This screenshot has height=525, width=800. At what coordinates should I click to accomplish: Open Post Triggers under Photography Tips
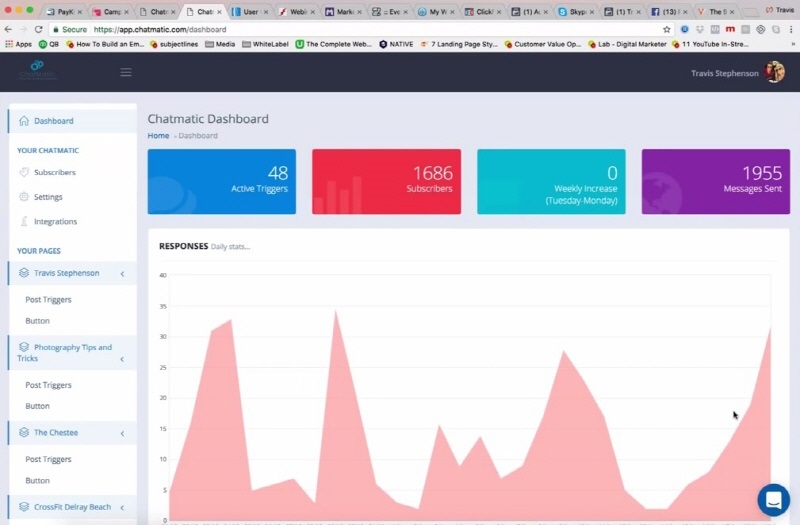pyautogui.click(x=48, y=385)
